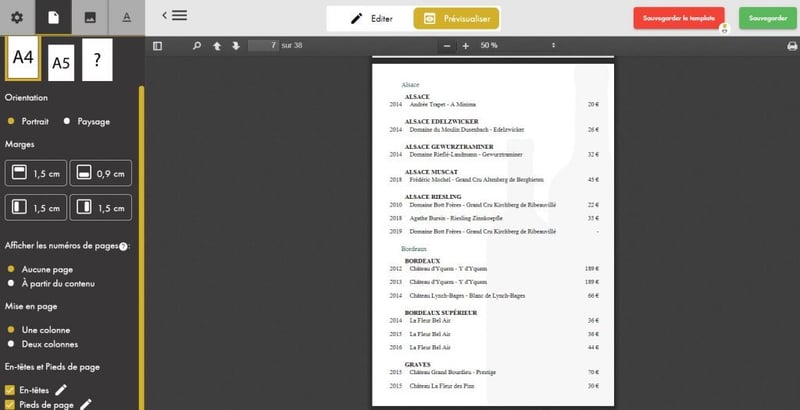Switch to the image tab
Viewport: 800px width, 410px height.
[x=90, y=18]
